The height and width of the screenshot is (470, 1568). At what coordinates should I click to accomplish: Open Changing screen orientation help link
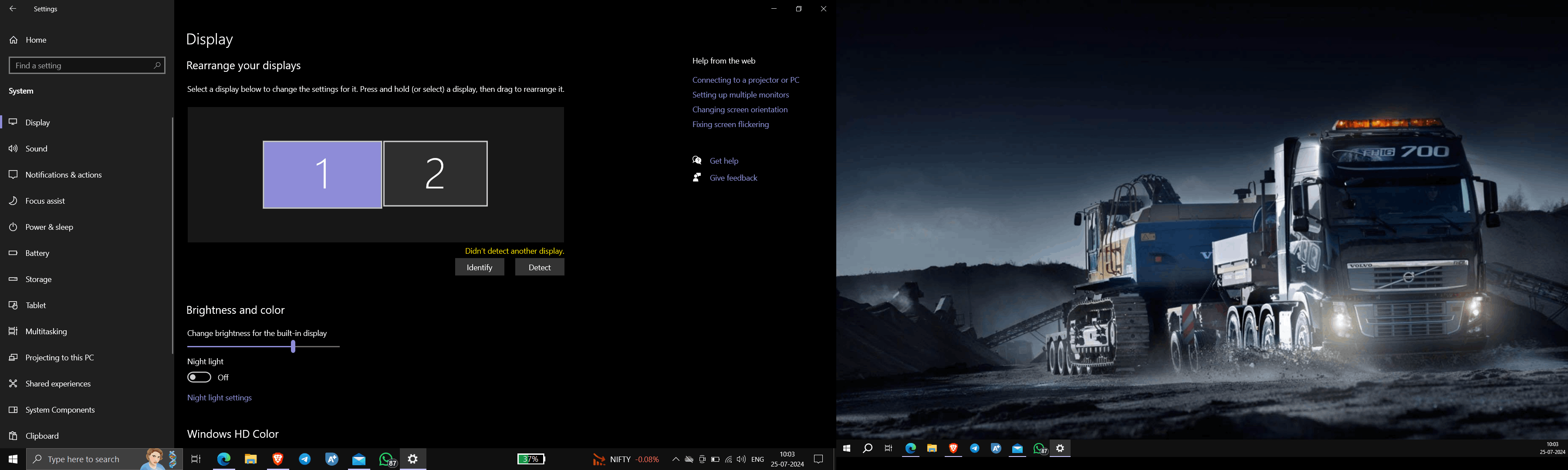click(740, 110)
